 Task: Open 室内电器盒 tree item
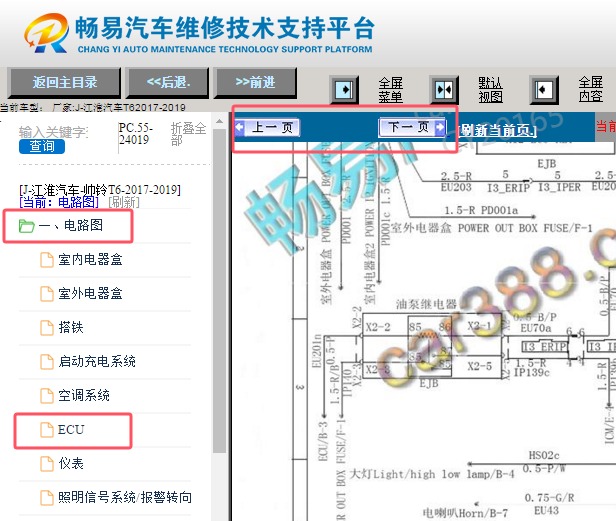(x=90, y=259)
